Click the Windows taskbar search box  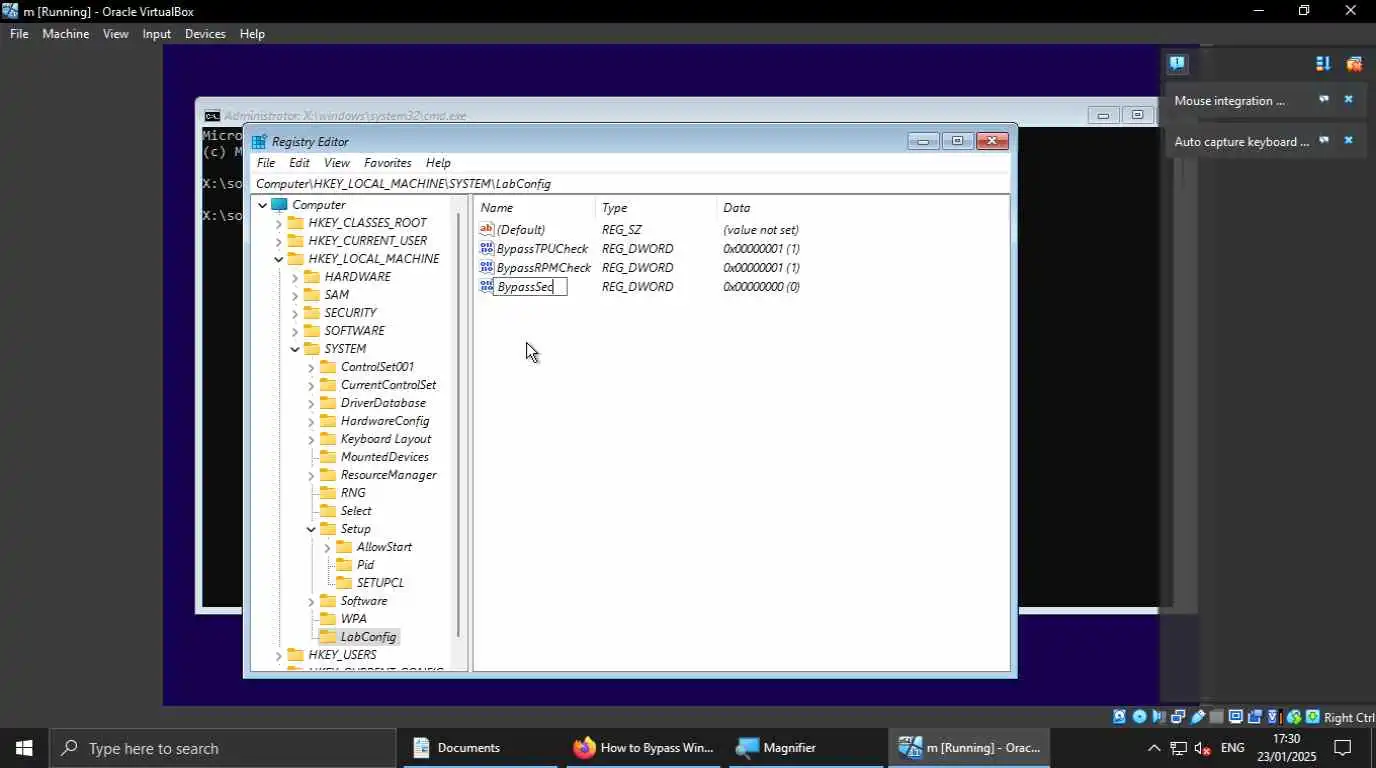(222, 748)
